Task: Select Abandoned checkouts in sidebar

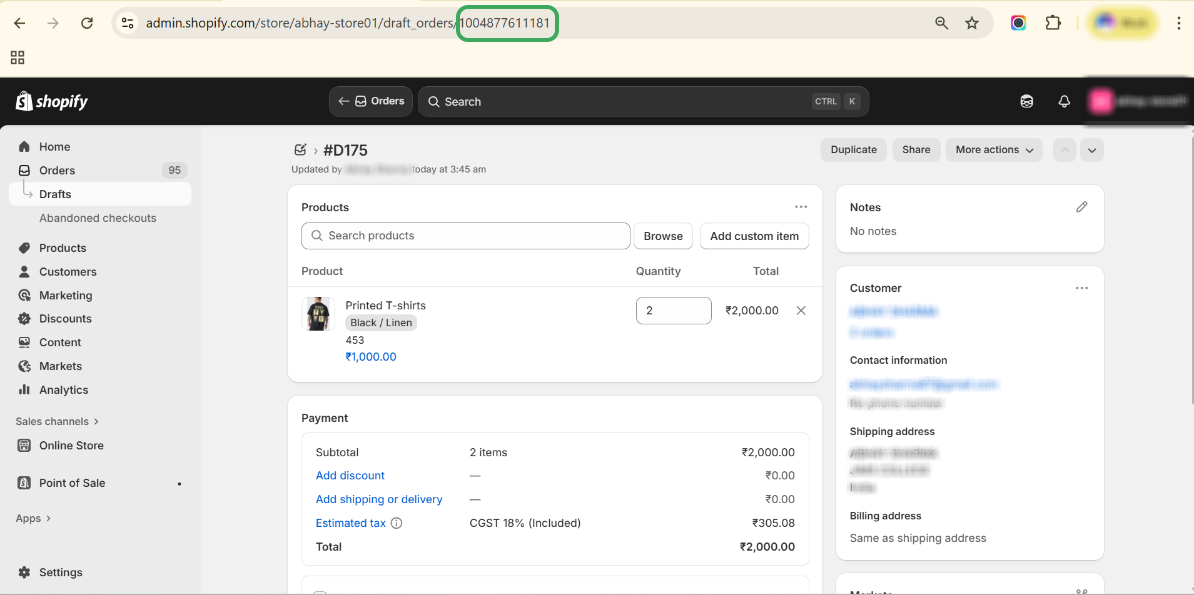Action: click(98, 218)
